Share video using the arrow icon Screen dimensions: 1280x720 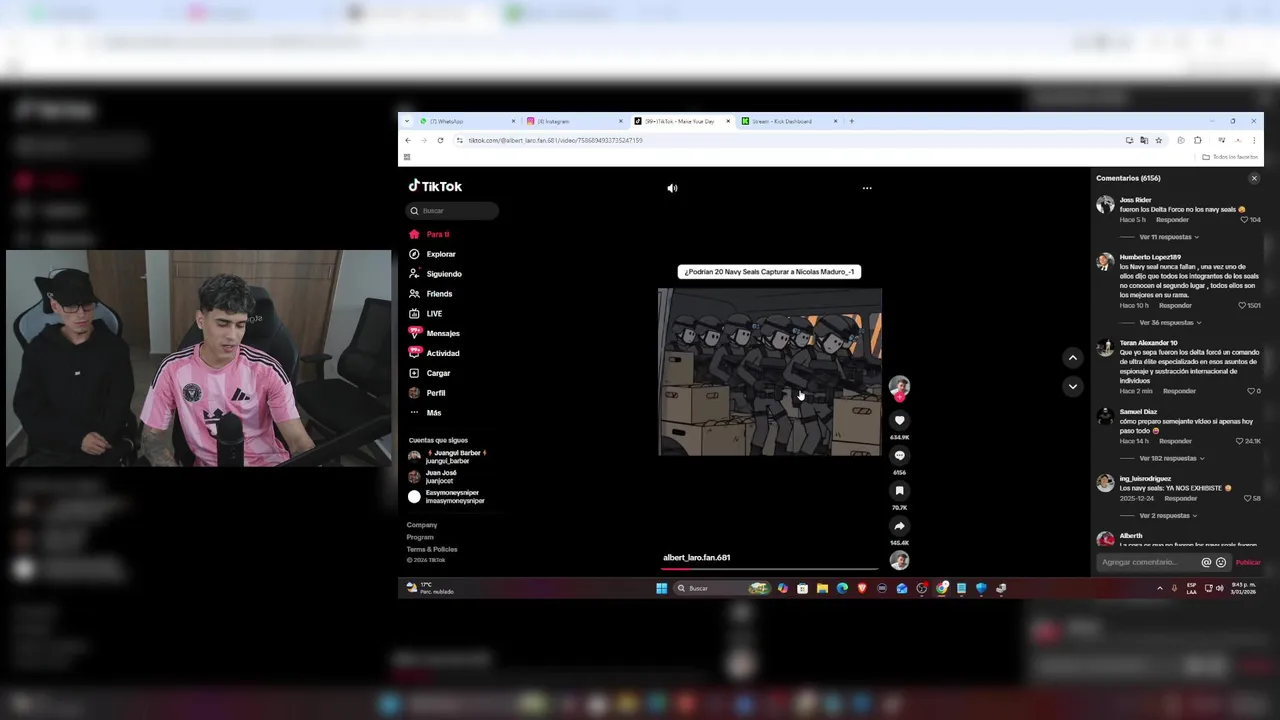(x=899, y=526)
